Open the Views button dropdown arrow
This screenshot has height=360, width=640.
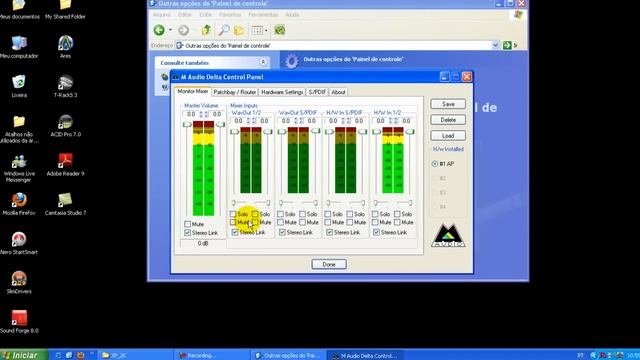pyautogui.click(x=266, y=30)
